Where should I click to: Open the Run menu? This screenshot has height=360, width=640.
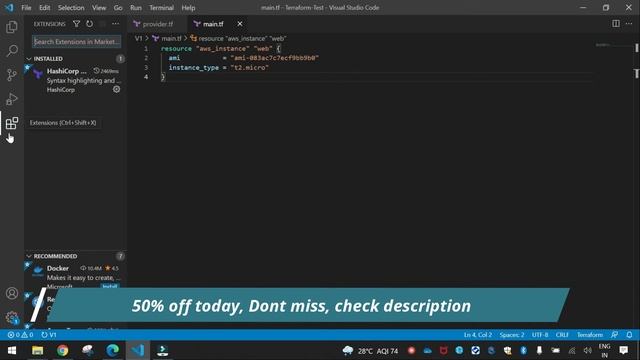[x=136, y=8]
